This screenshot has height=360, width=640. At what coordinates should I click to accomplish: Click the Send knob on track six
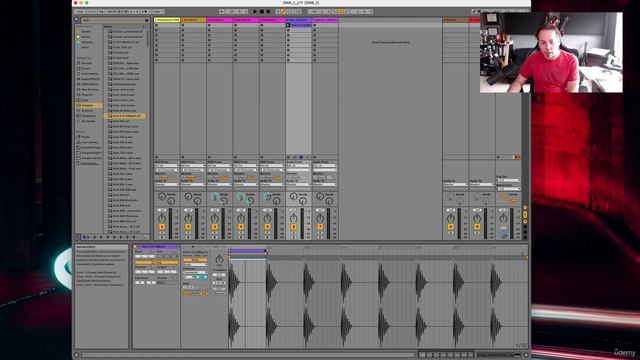pyautogui.click(x=293, y=197)
